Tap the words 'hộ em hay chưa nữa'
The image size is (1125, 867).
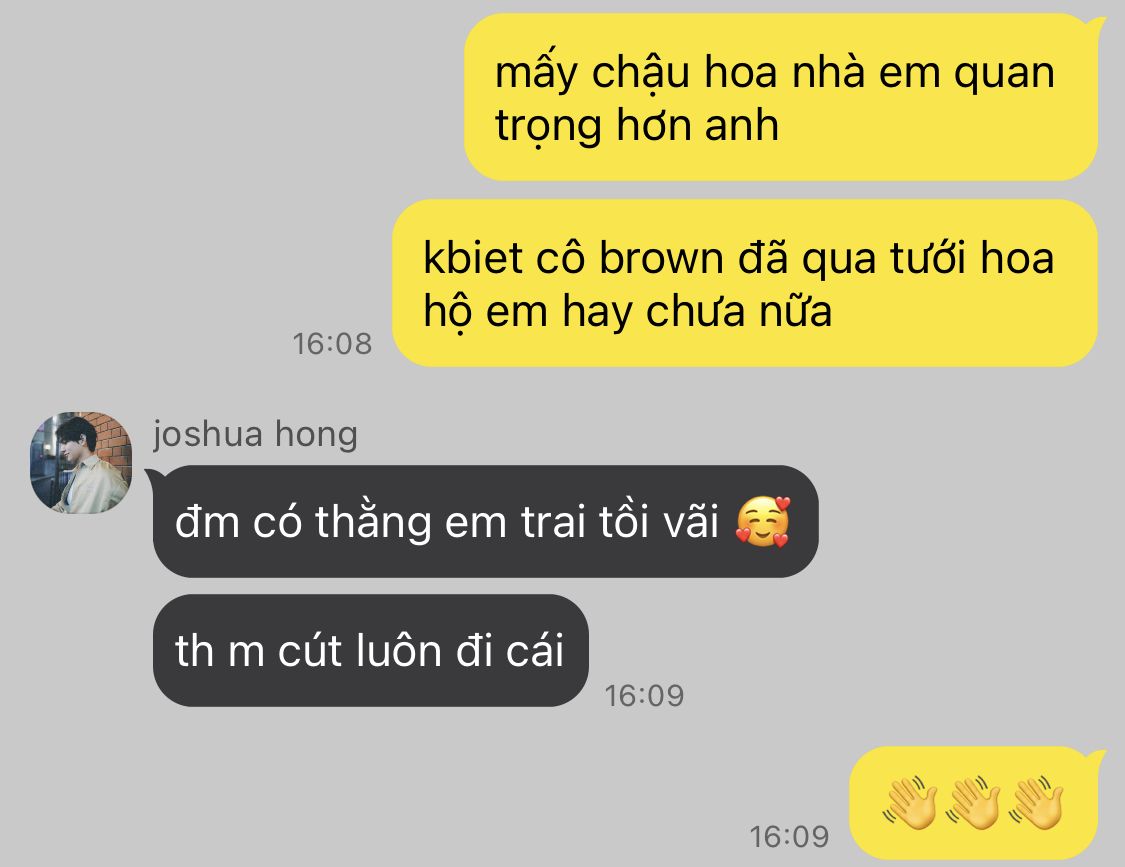coord(628,313)
